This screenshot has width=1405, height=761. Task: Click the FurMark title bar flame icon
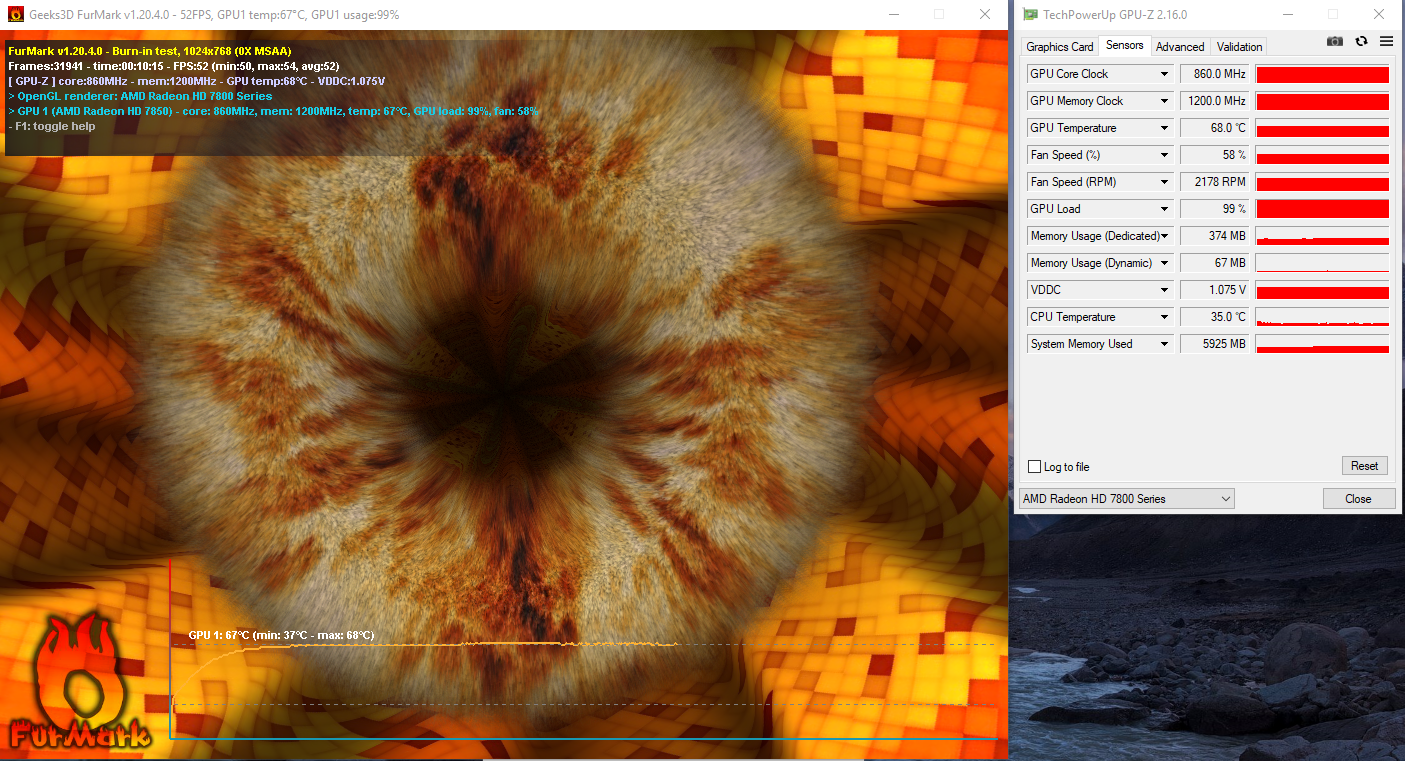pos(14,14)
